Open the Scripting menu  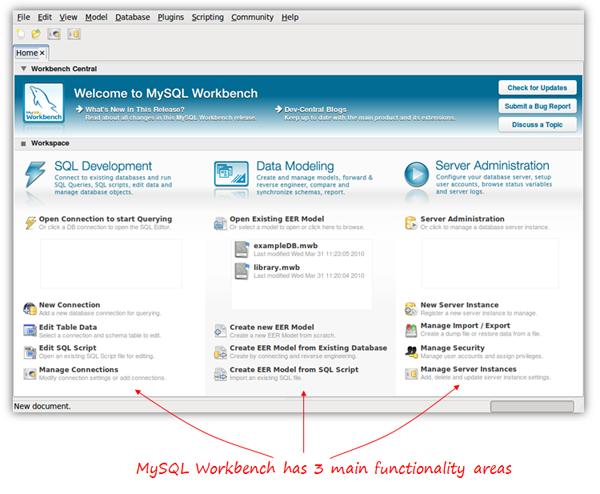pos(207,17)
